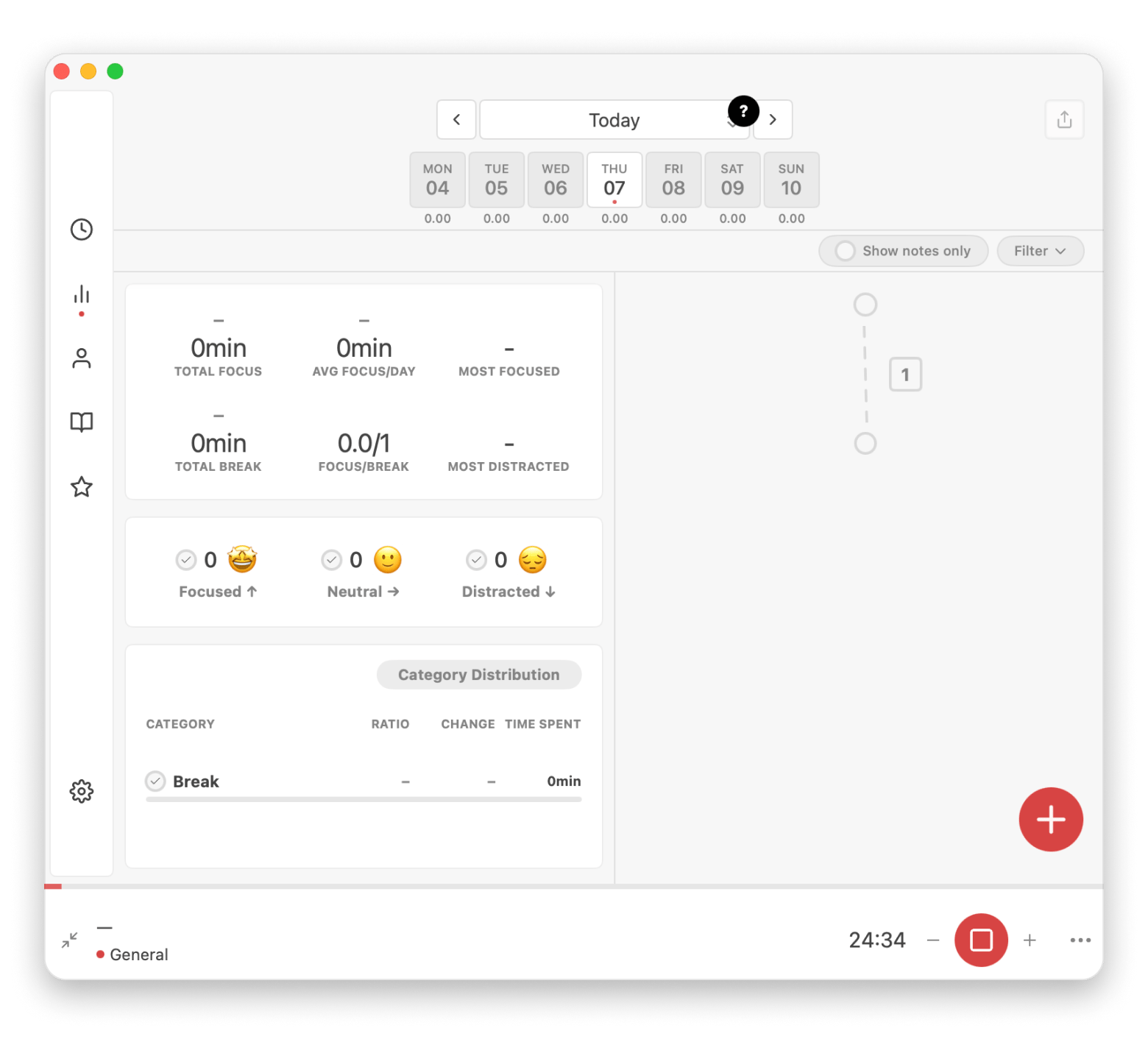Select the top timeline circle marker

[x=865, y=305]
